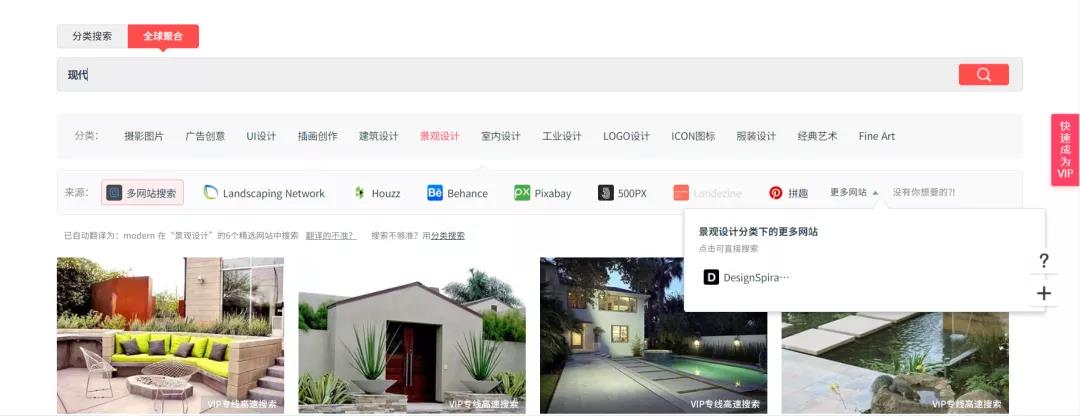Open the swimming pool house thumbnail

coord(653,335)
